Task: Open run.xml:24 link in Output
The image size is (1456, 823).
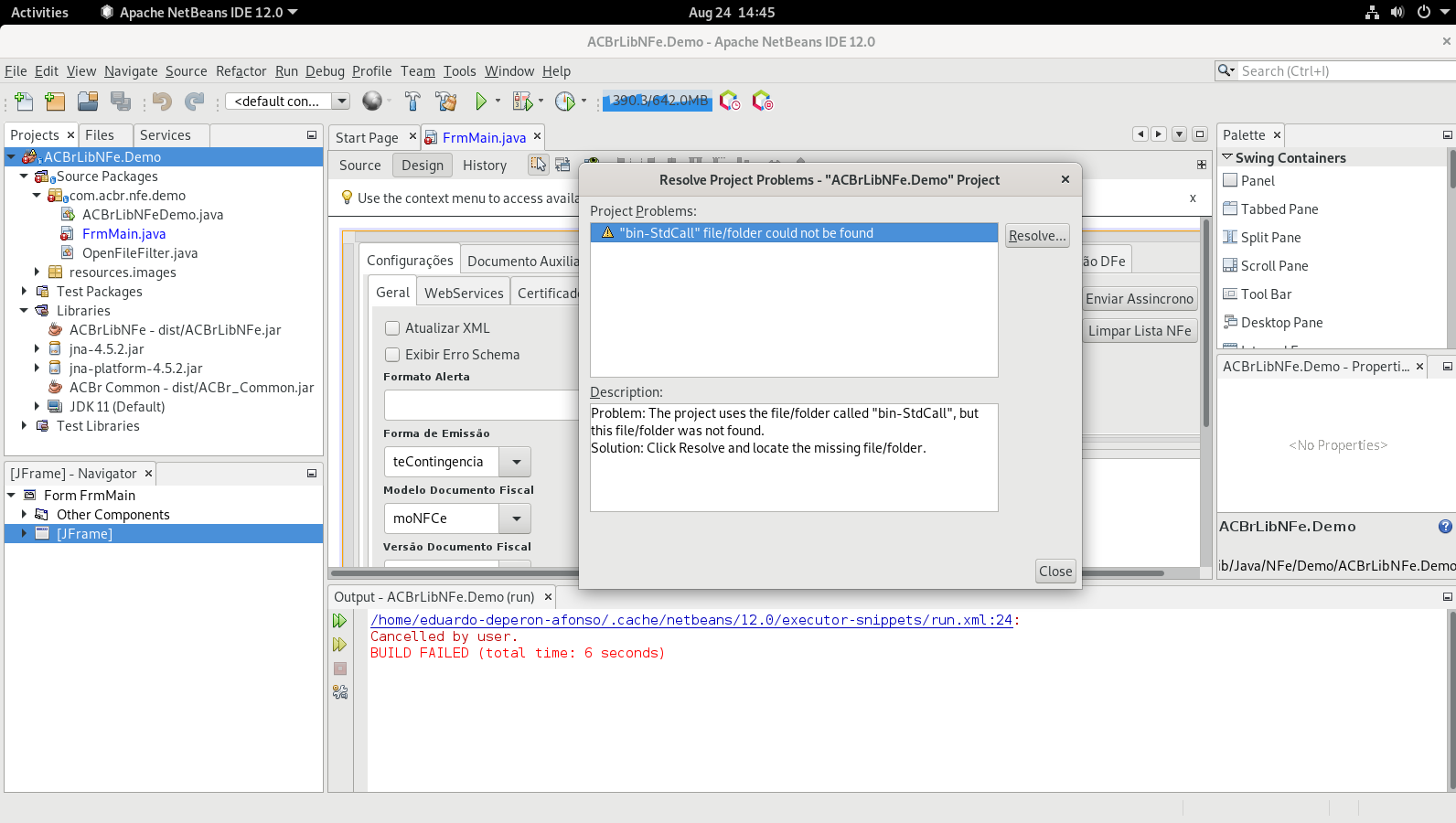Action: pos(691,620)
